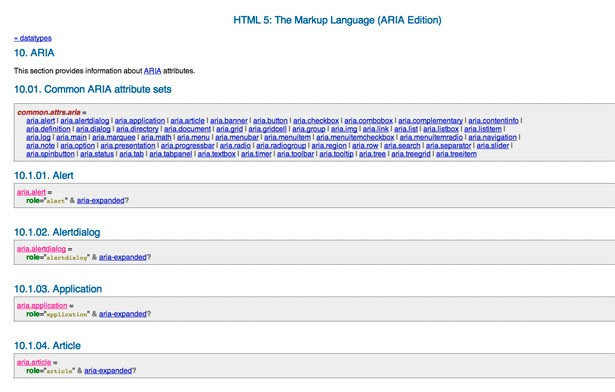
Task: Open the aria.group link
Action: [309, 129]
